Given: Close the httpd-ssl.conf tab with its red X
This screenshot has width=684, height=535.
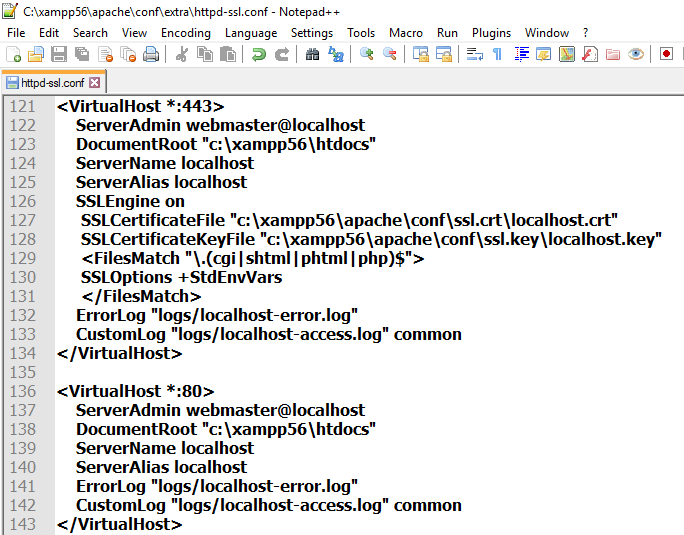Looking at the screenshot, I should click(x=95, y=83).
